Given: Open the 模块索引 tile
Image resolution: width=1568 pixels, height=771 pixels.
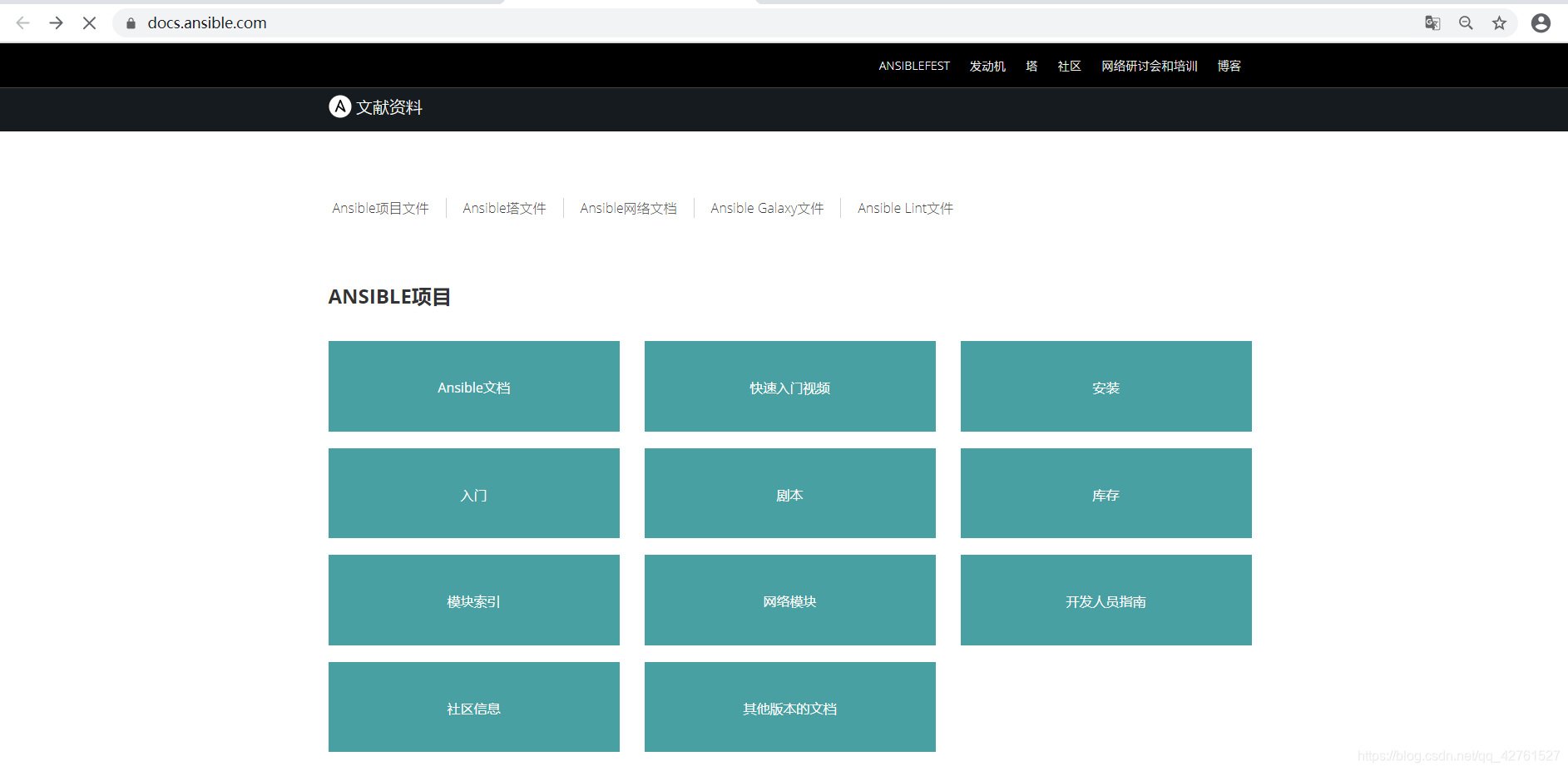Looking at the screenshot, I should pos(474,600).
